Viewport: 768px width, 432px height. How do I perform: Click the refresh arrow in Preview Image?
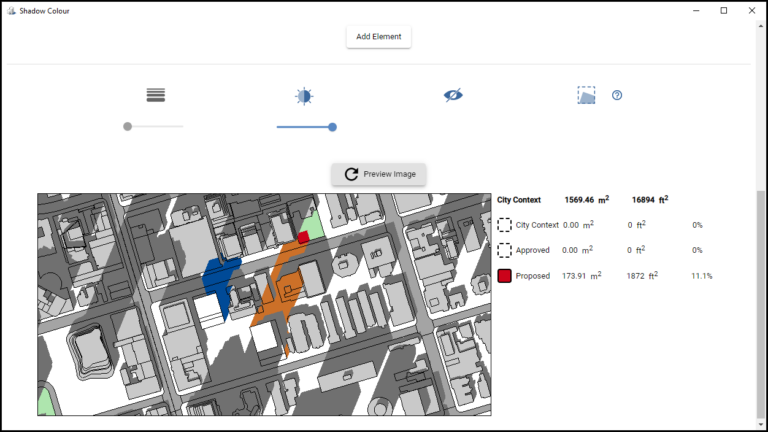[x=351, y=174]
